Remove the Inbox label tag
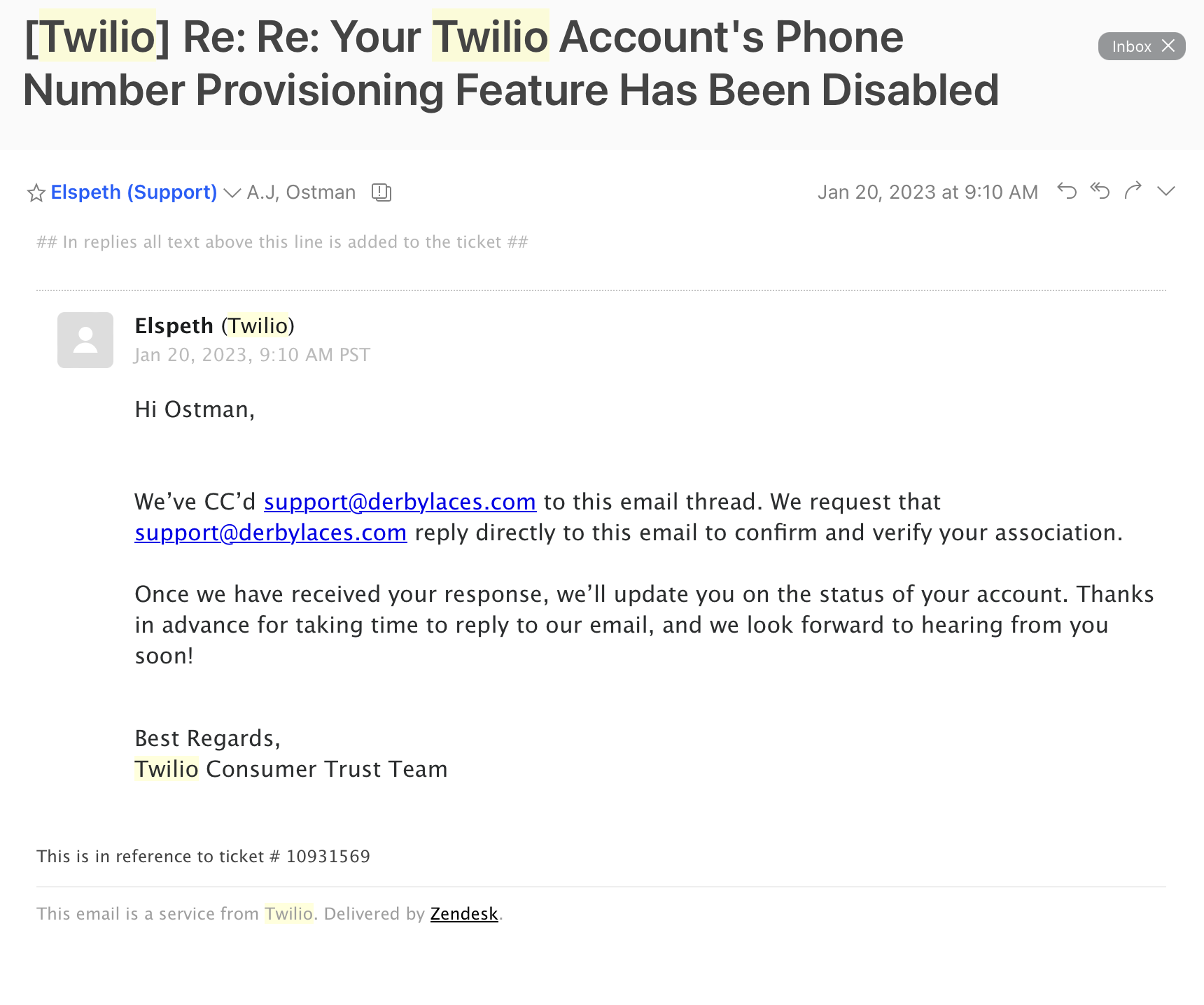Image resolution: width=1204 pixels, height=1005 pixels. point(1168,46)
